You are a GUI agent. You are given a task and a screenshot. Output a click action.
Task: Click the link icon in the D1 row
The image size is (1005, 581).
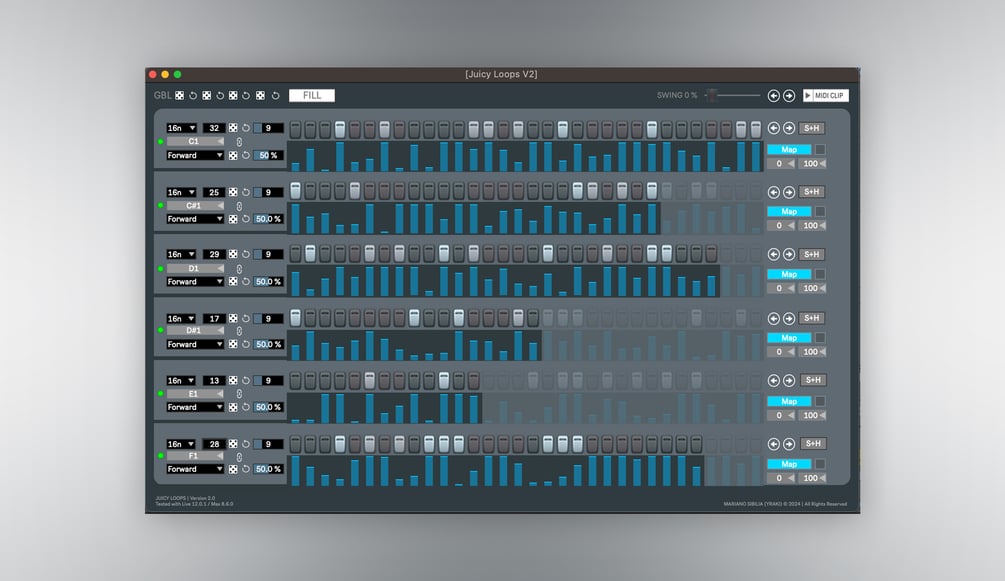coord(239,269)
